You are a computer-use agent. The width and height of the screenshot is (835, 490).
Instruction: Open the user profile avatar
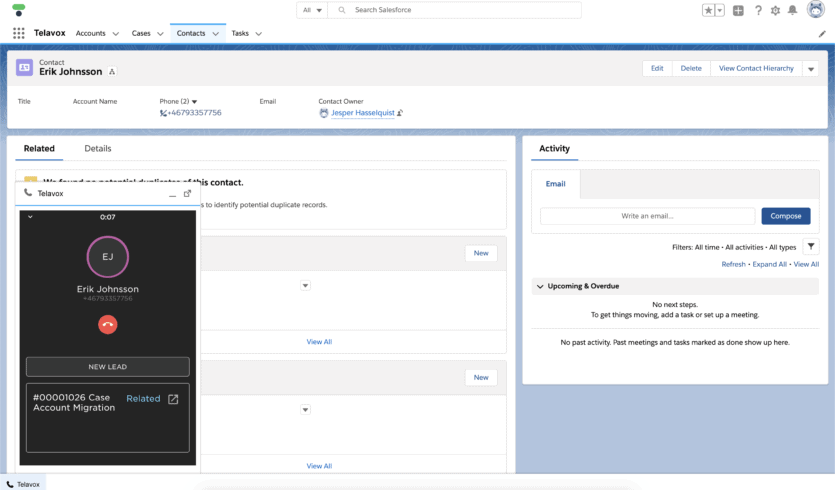pos(815,9)
